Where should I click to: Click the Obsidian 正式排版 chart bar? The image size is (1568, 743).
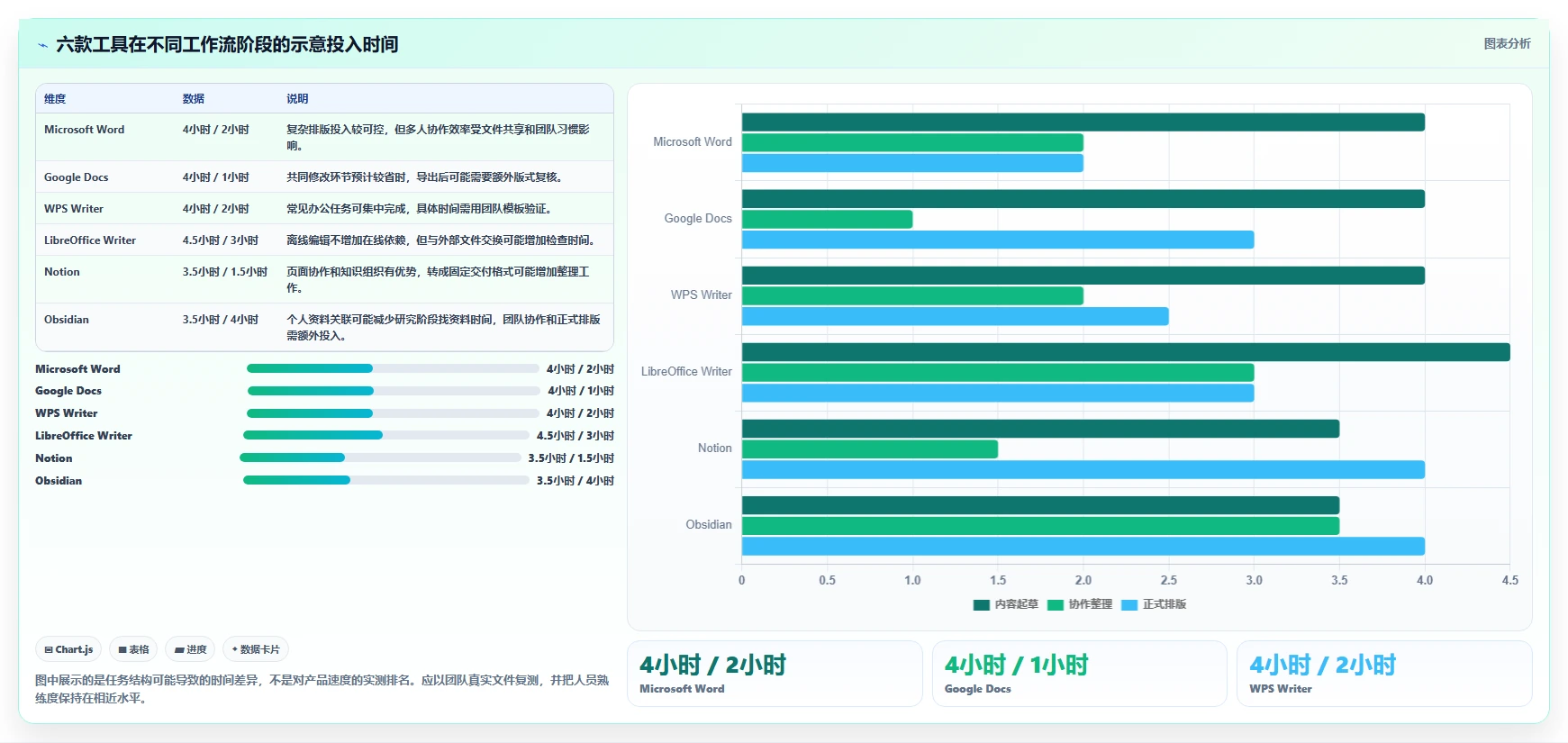point(1083,546)
